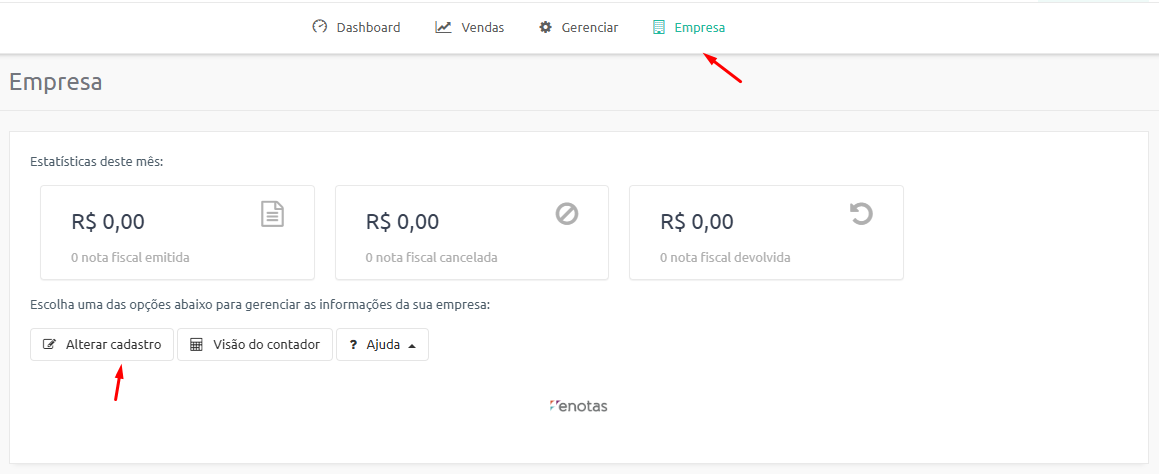Click the Alterar cadastro button

pos(102,345)
